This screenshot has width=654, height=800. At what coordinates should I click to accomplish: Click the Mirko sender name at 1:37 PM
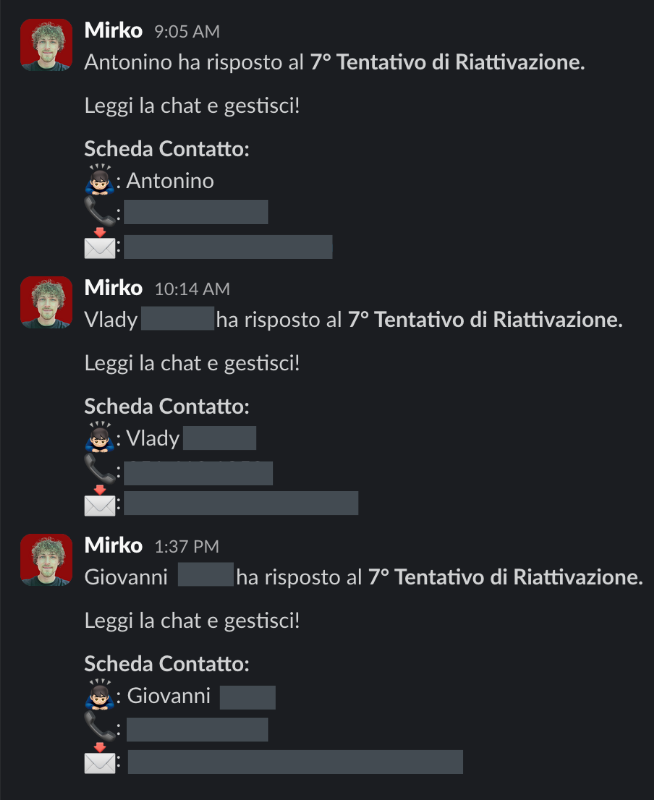pos(113,546)
